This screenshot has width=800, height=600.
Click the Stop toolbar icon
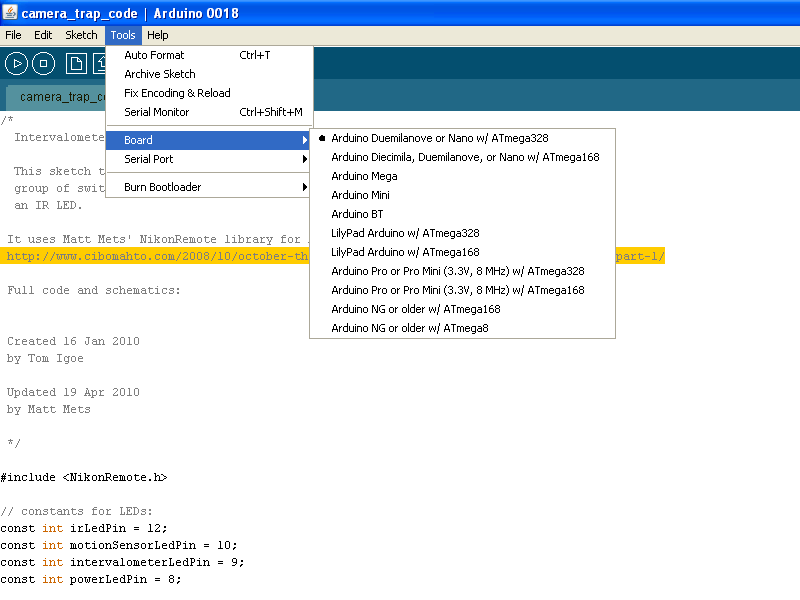(x=43, y=64)
